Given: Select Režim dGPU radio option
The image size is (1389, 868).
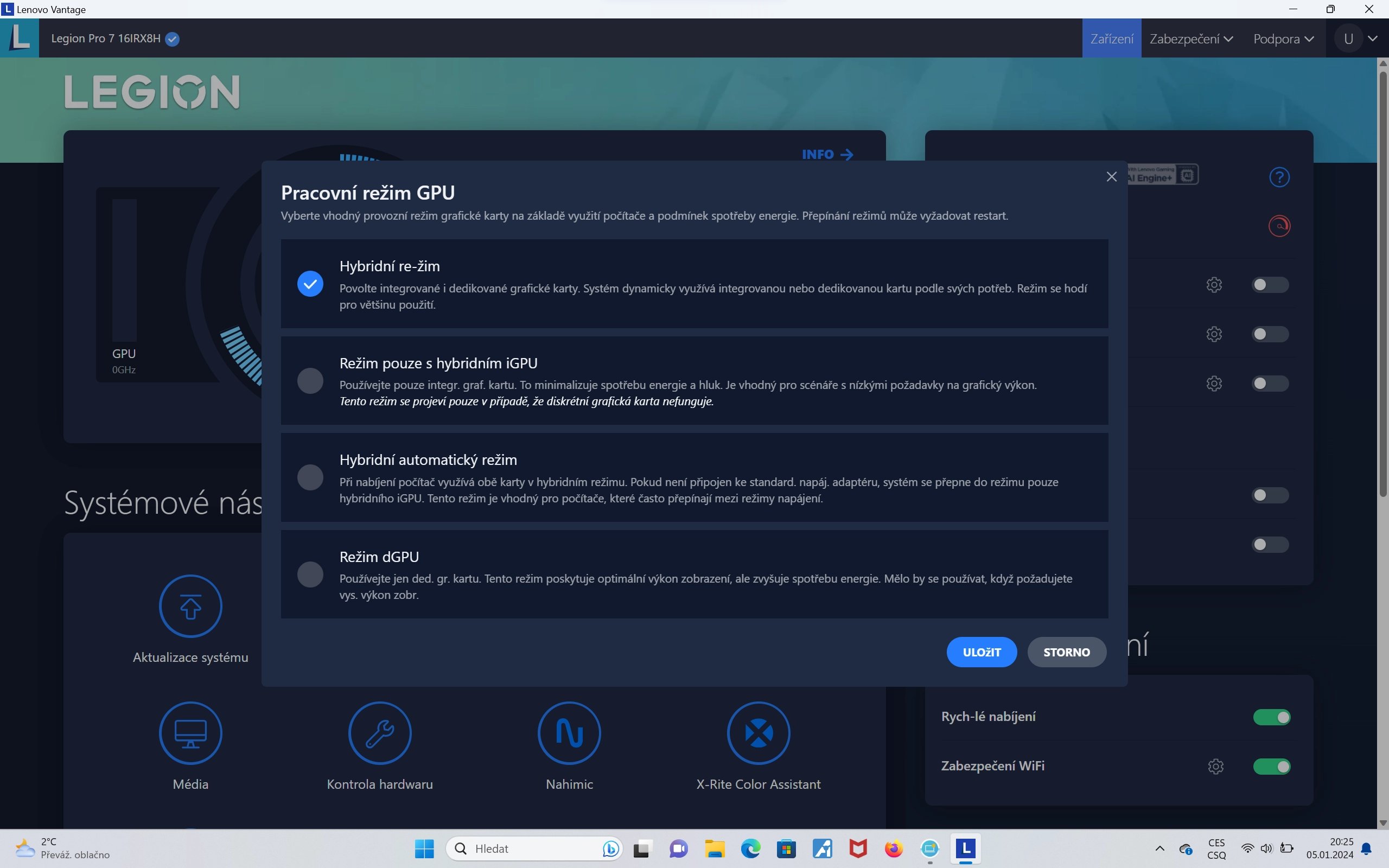Looking at the screenshot, I should (x=310, y=574).
